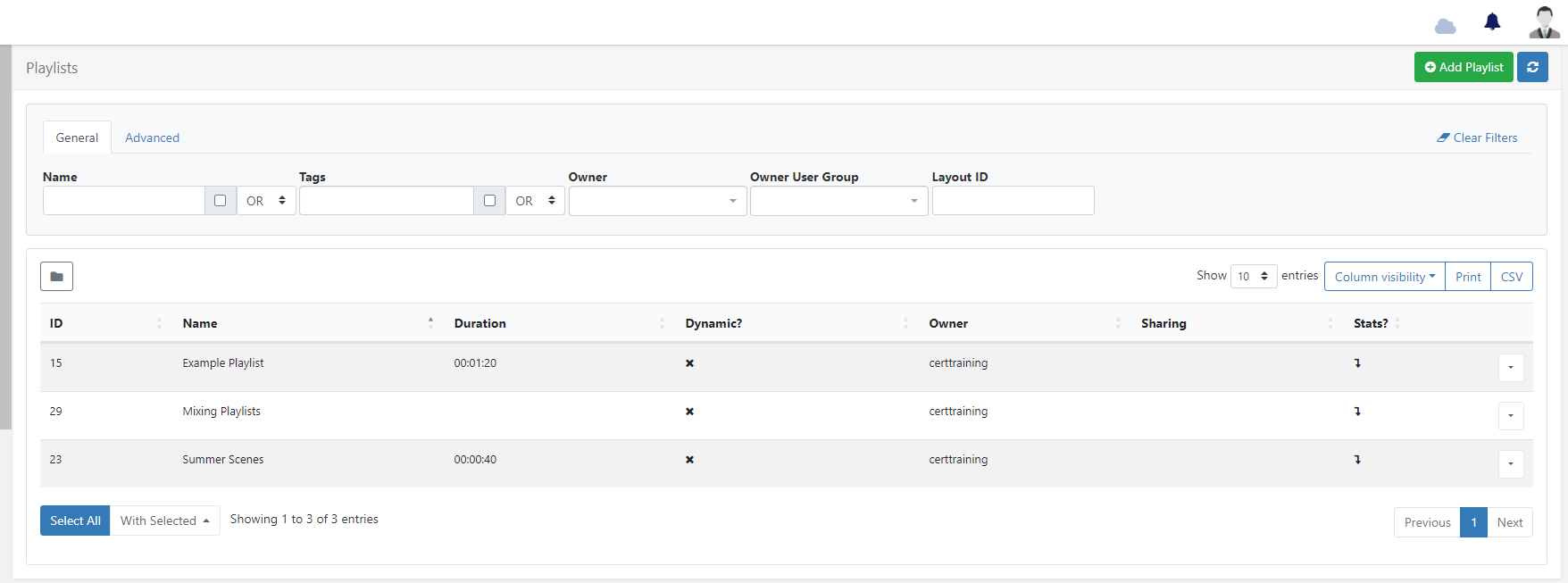Open the user profile avatar menu
This screenshot has height=583, width=1568.
(x=1544, y=22)
